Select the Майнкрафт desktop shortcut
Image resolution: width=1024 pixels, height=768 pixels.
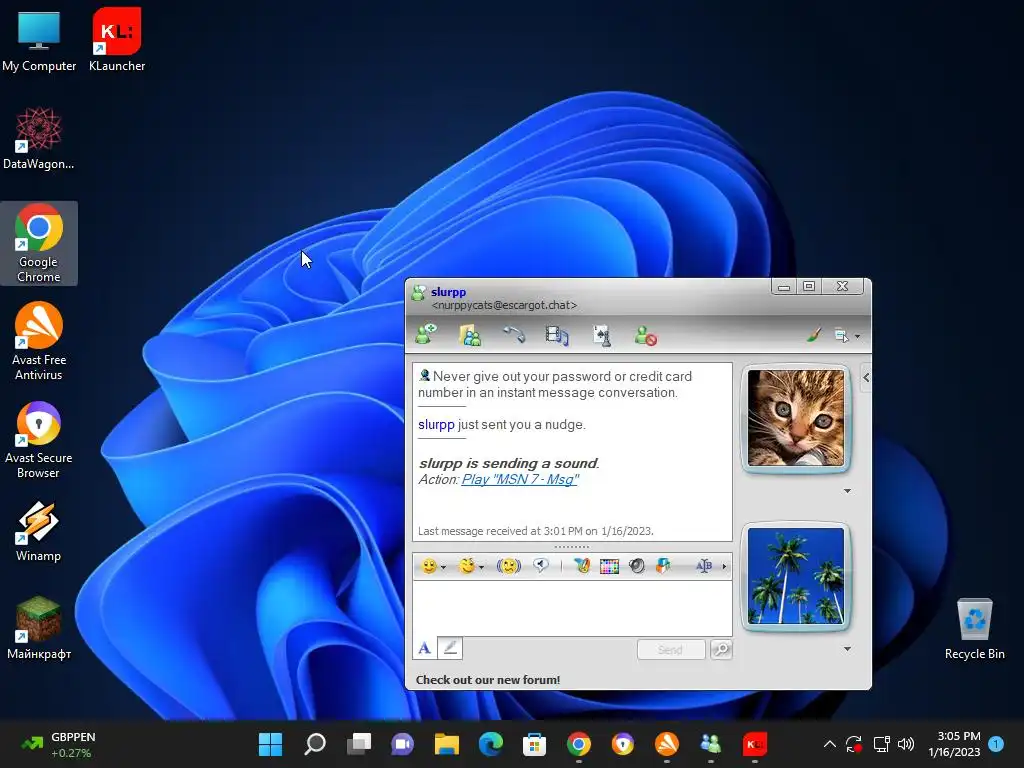39,628
